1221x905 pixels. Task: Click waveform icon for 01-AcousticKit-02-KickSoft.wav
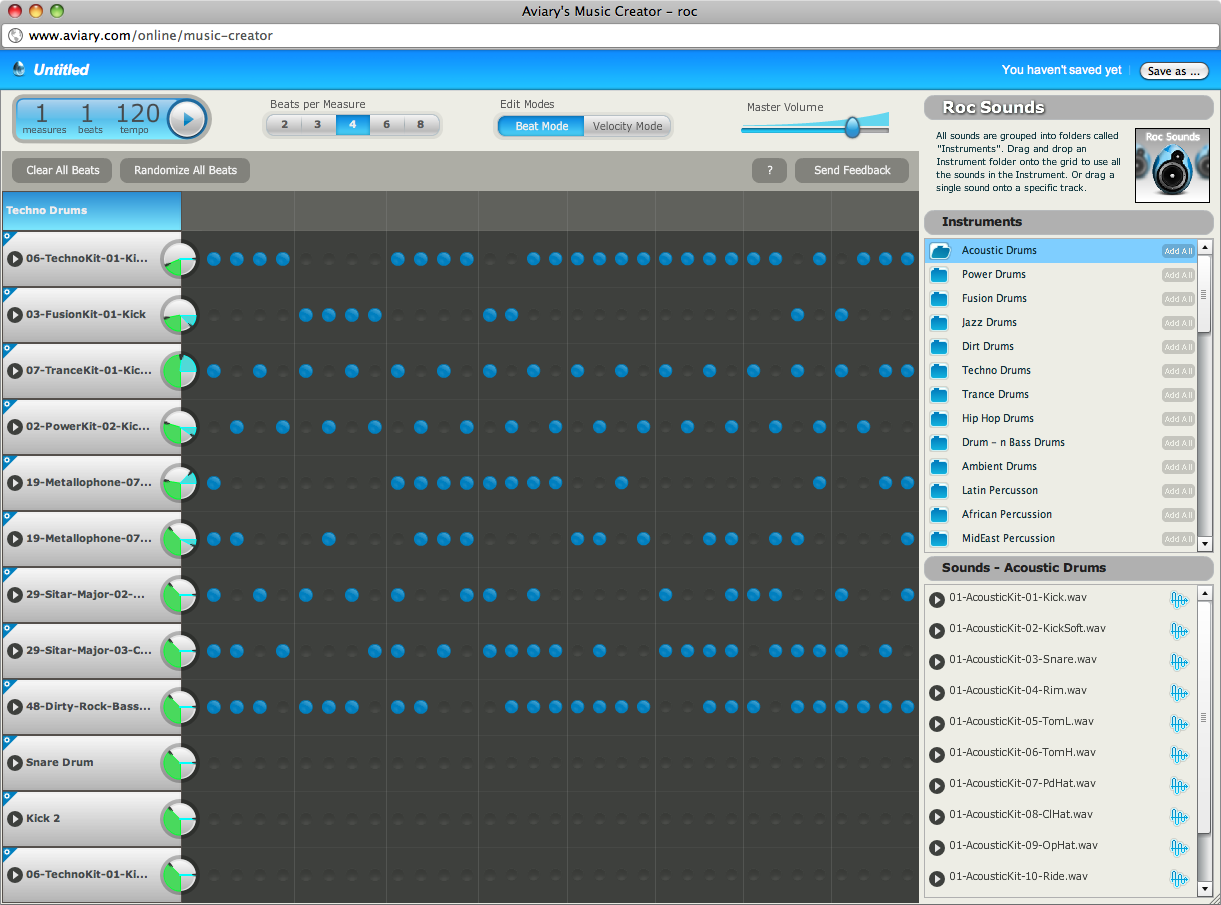[1179, 631]
